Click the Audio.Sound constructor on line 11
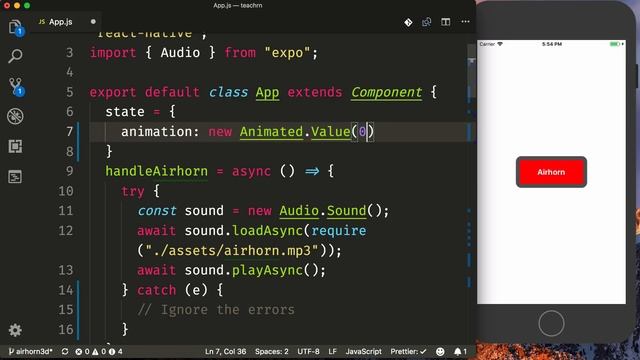Image resolution: width=640 pixels, height=360 pixels. tap(322, 211)
